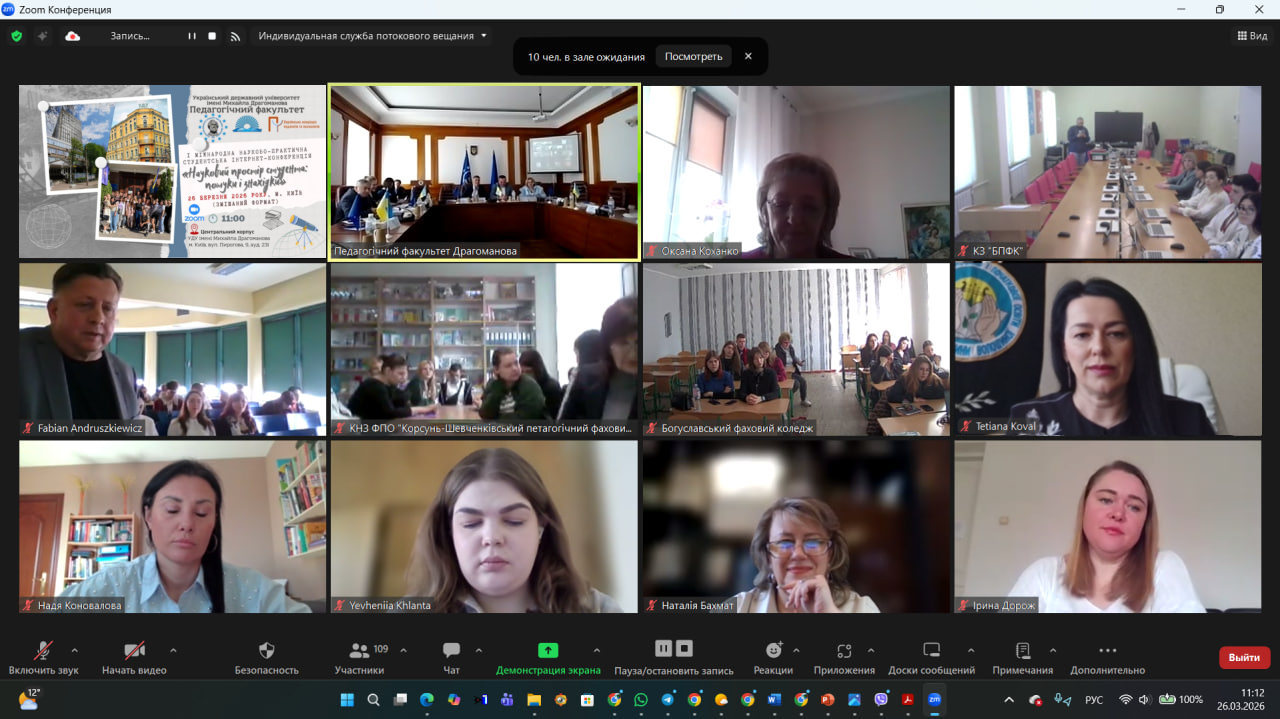Click the red Выйти button
The width and height of the screenshot is (1280, 719).
(x=1244, y=657)
